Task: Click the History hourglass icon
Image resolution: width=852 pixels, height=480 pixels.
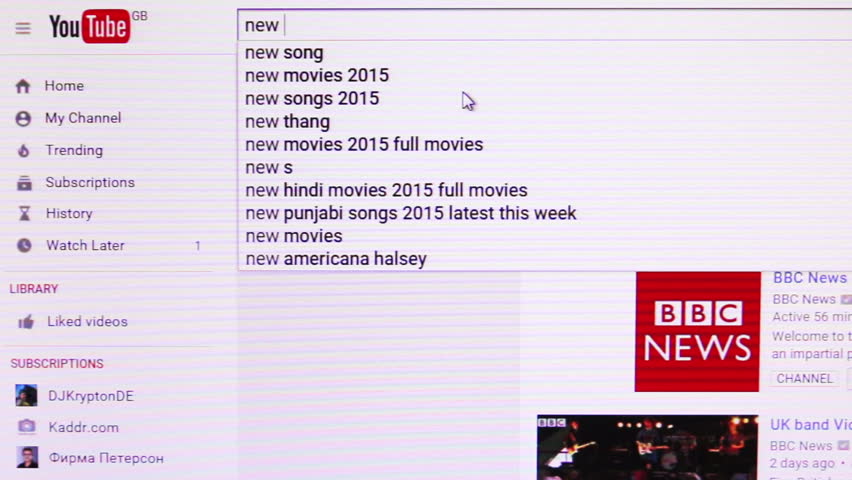Action: pyautogui.click(x=24, y=214)
